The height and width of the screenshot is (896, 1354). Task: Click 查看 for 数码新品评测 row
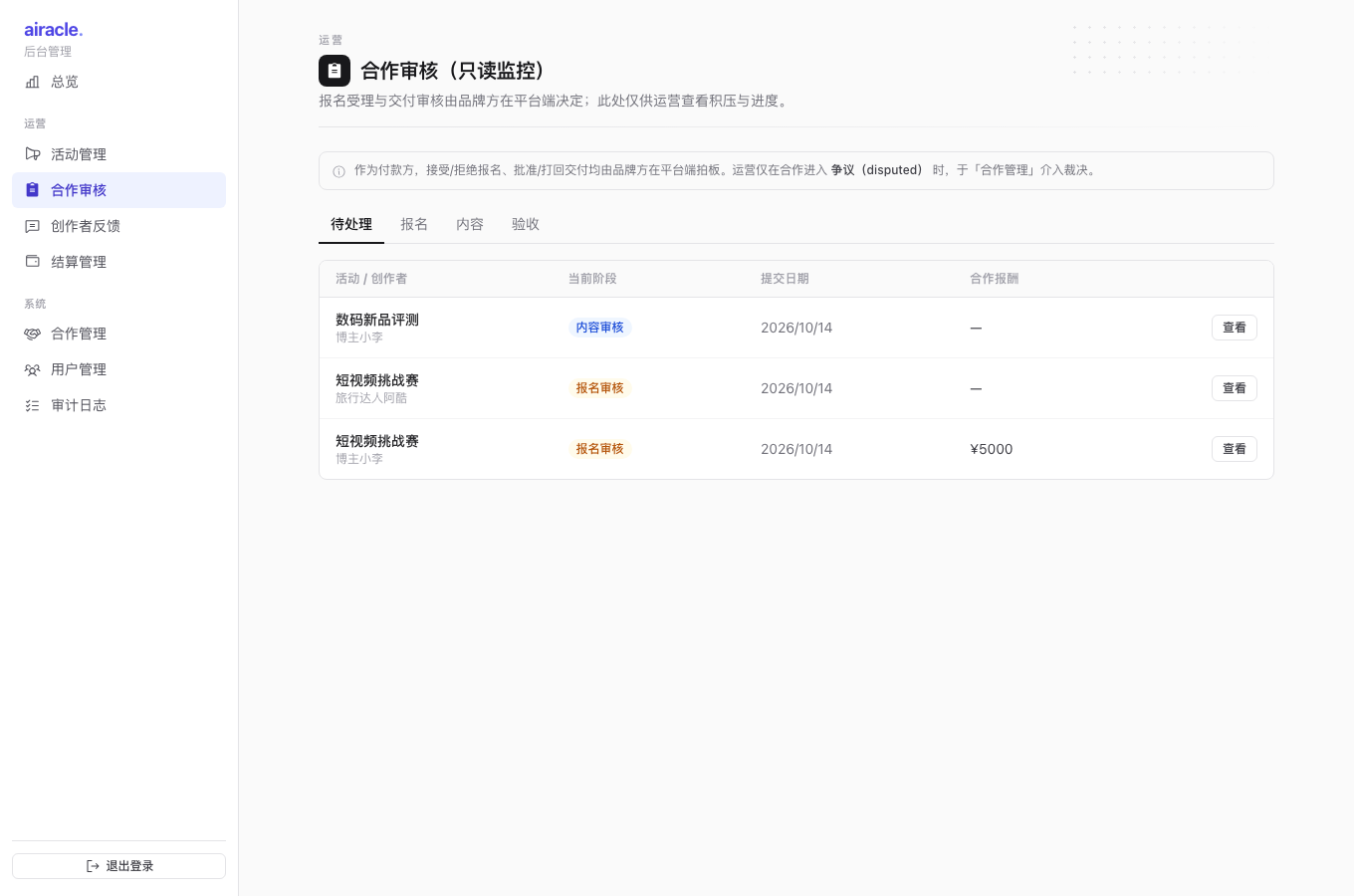[1235, 328]
